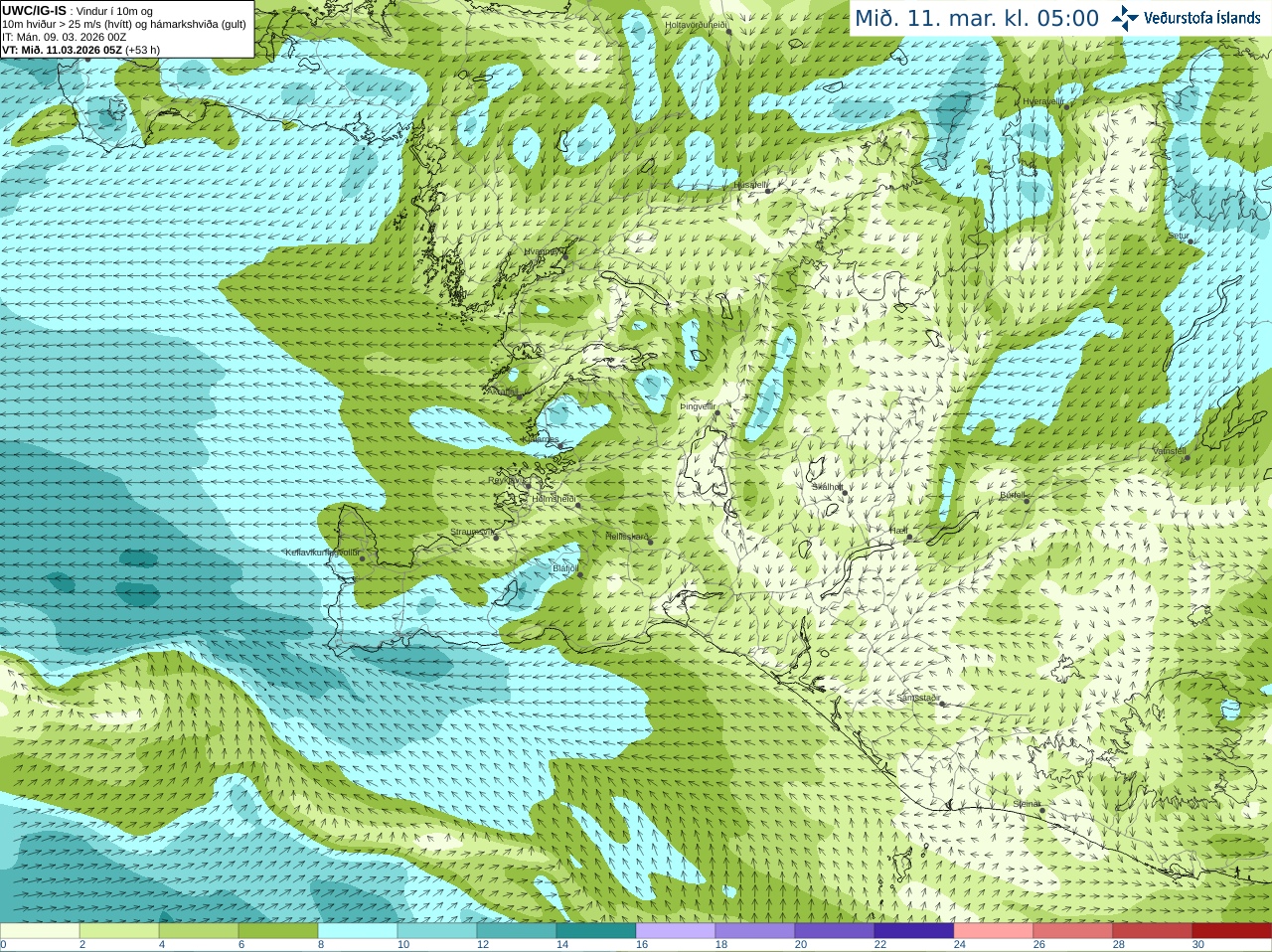
Task: Click the 'IT: Mán. 09. 03. 2026 00Z' line
Action: point(65,37)
